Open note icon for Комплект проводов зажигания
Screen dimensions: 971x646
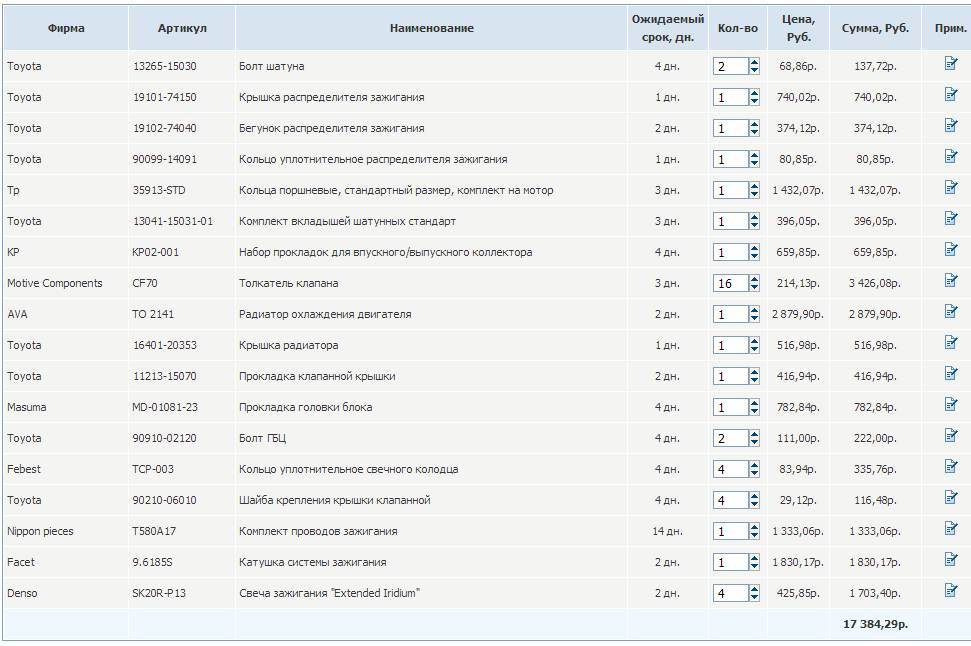pyautogui.click(x=951, y=529)
